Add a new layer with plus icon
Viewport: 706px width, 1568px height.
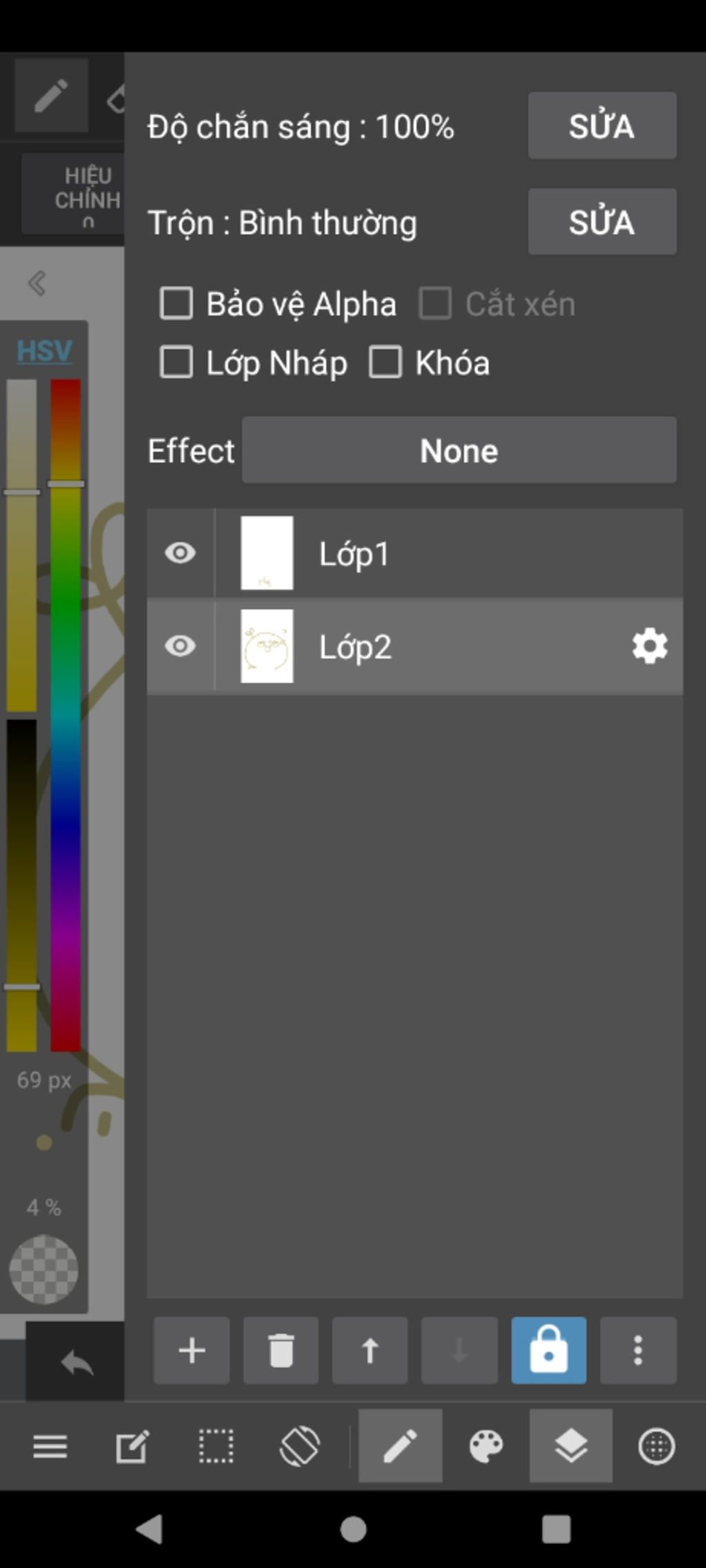(x=192, y=1350)
